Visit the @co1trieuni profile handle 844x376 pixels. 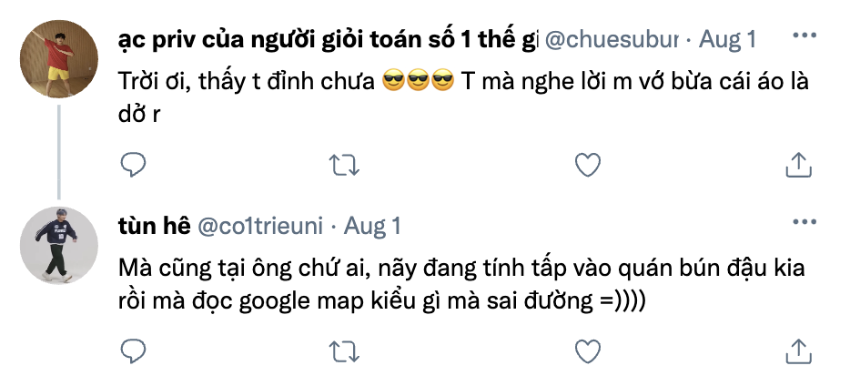pyautogui.click(x=261, y=226)
